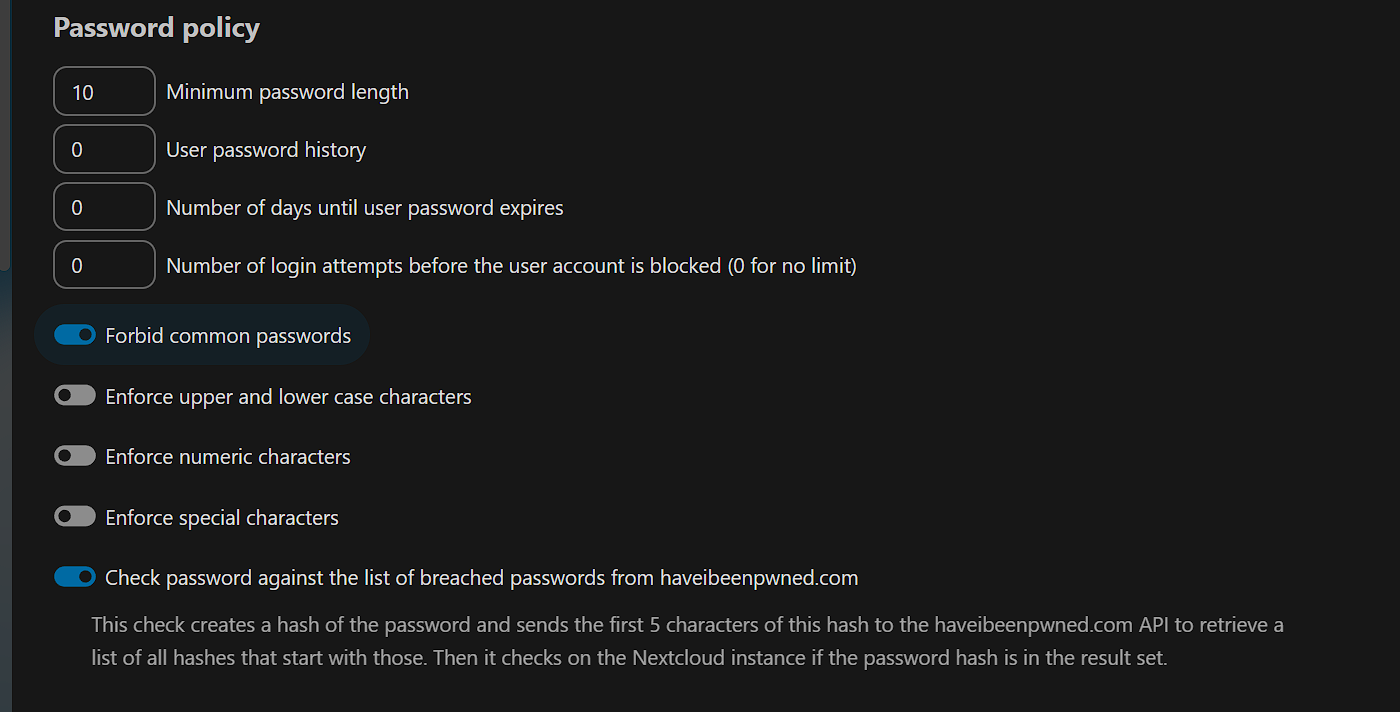This screenshot has width=1400, height=712.
Task: Enable the upper and lower case toggle switch
Action: click(x=75, y=397)
